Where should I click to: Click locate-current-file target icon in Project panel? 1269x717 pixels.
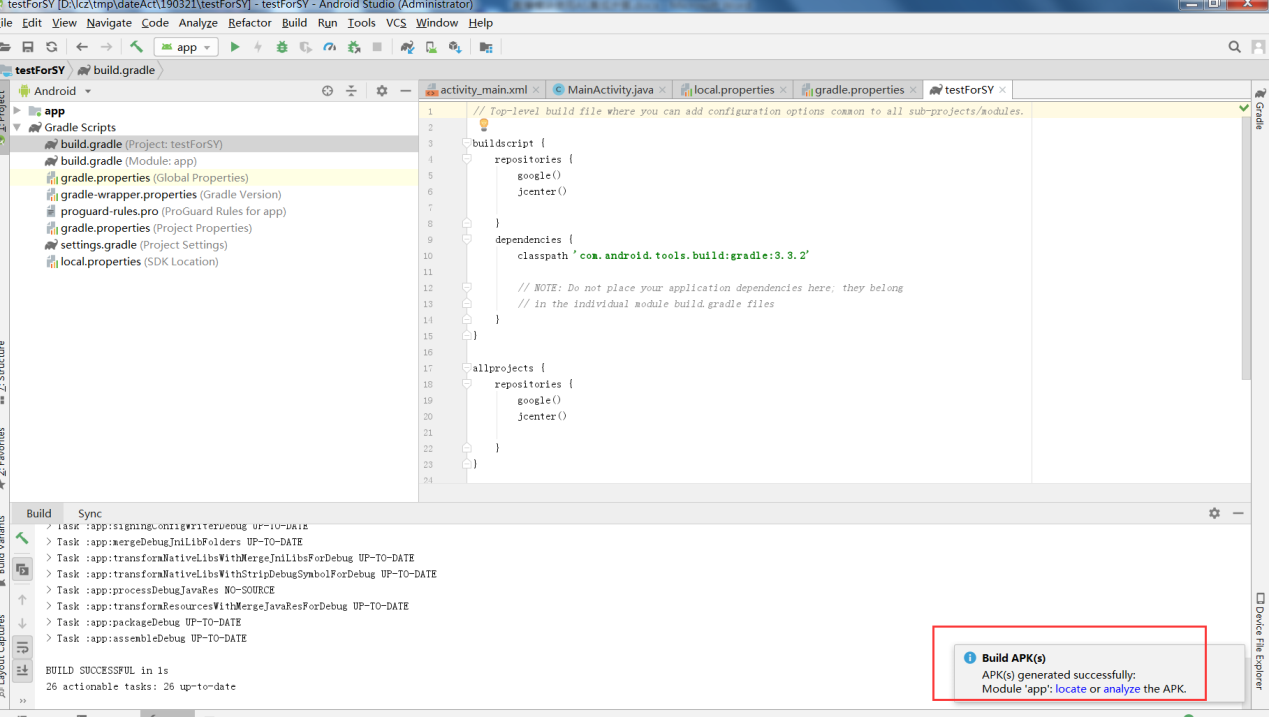(327, 91)
